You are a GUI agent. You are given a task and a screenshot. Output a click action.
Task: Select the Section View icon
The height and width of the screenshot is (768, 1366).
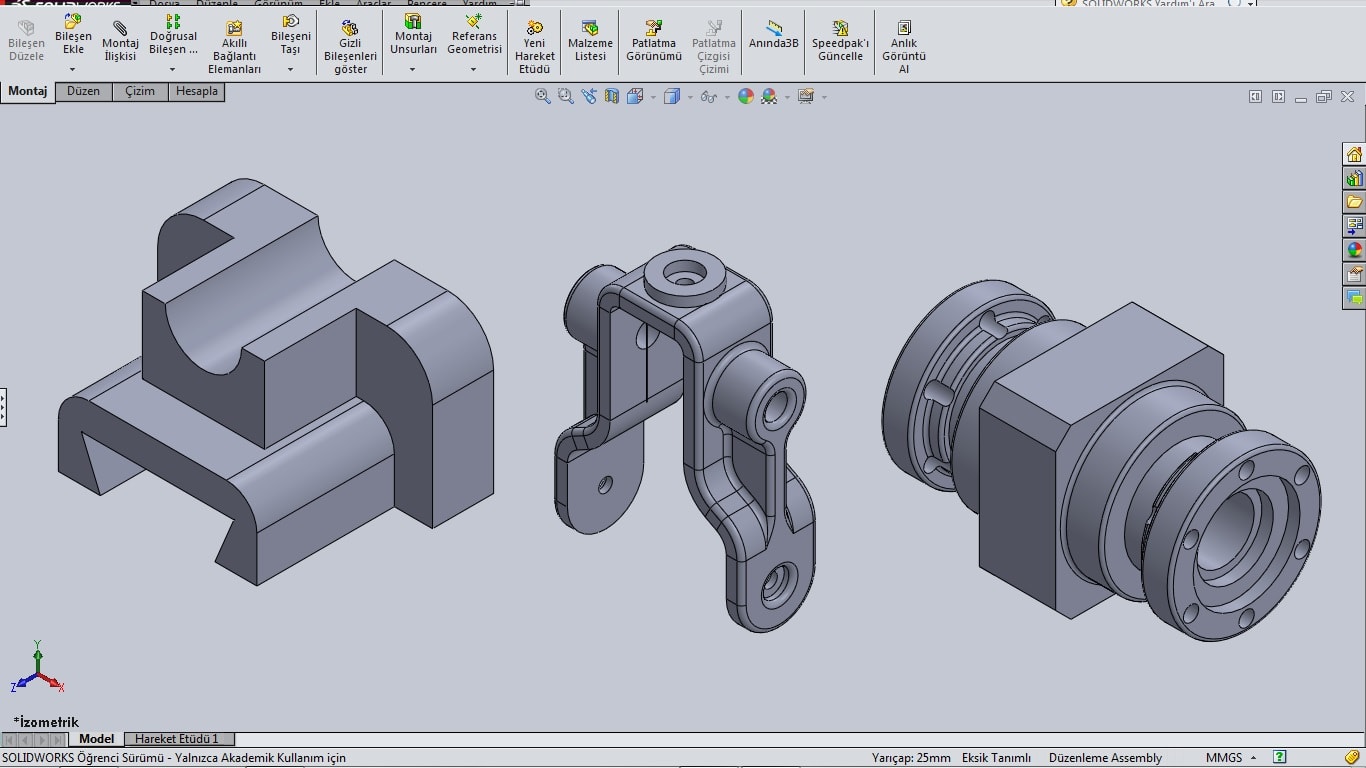pos(611,96)
